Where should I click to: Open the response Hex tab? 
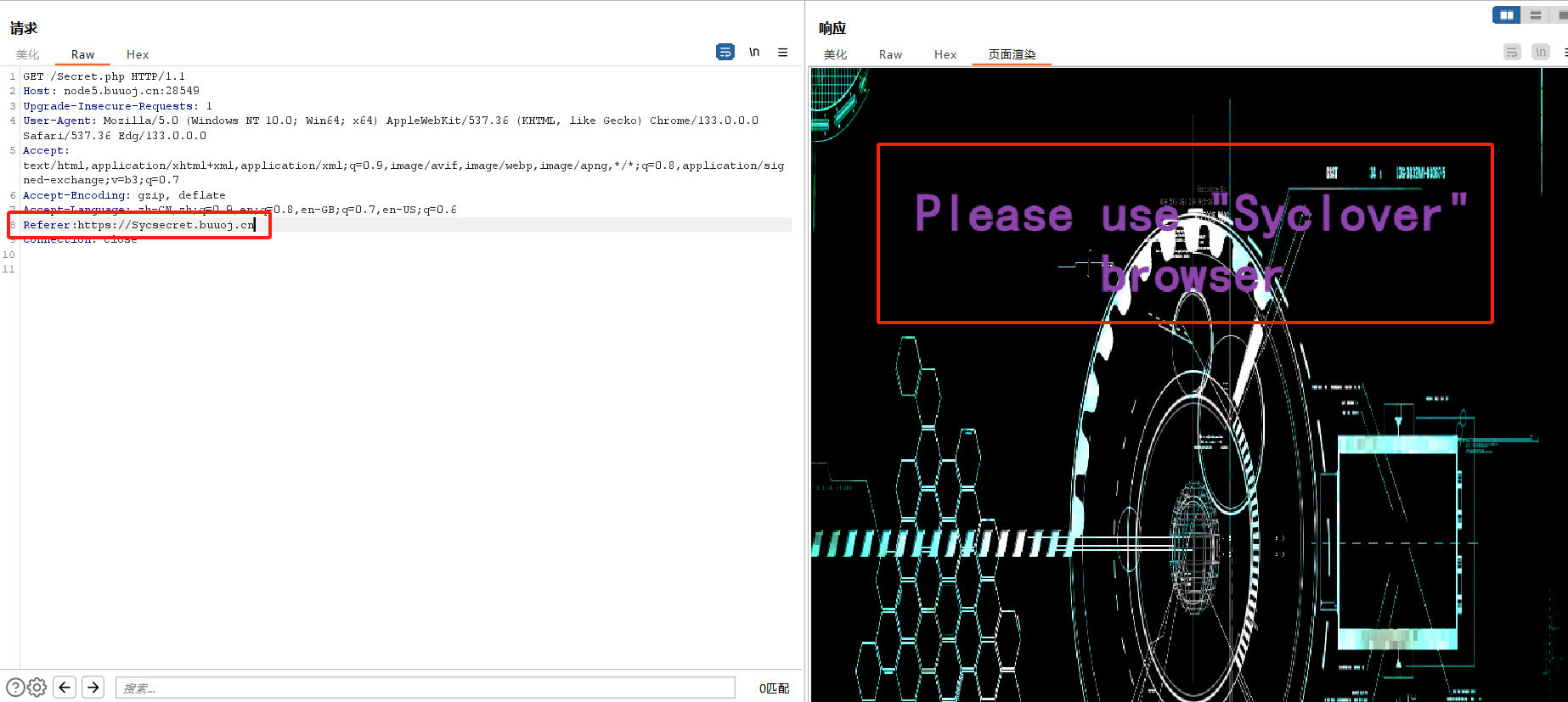click(x=945, y=54)
